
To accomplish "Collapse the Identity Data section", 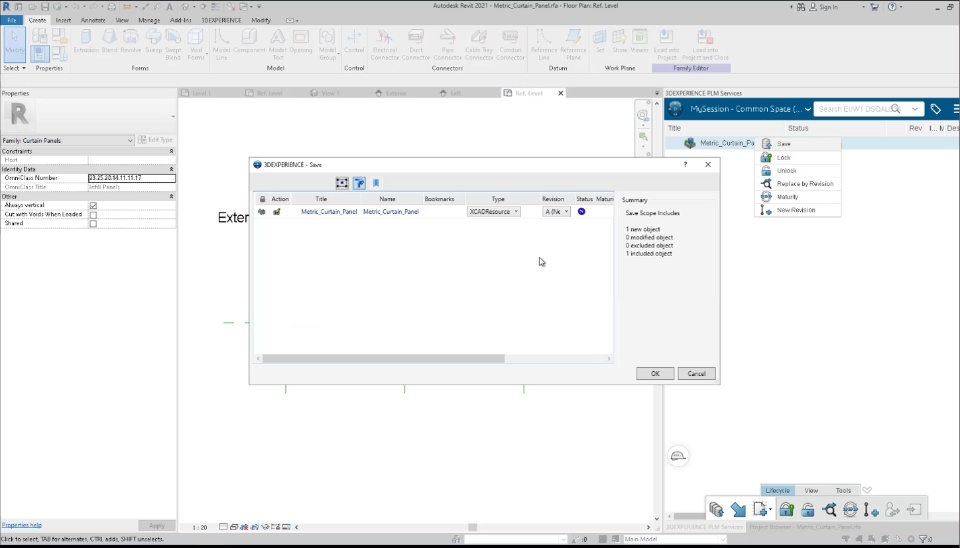I will coord(171,169).
